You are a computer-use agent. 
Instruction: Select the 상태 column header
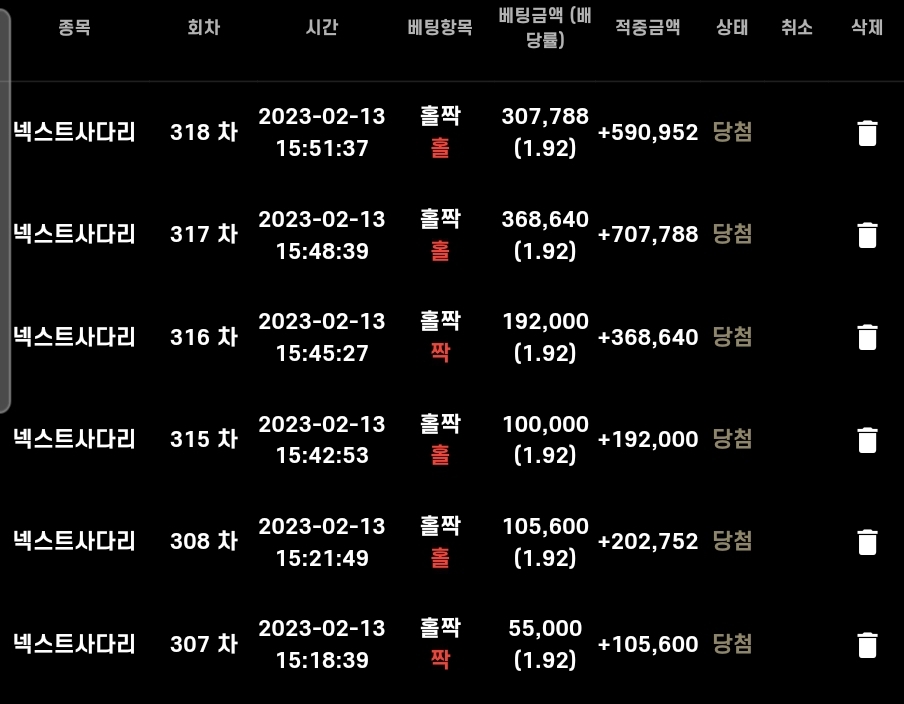tap(732, 27)
